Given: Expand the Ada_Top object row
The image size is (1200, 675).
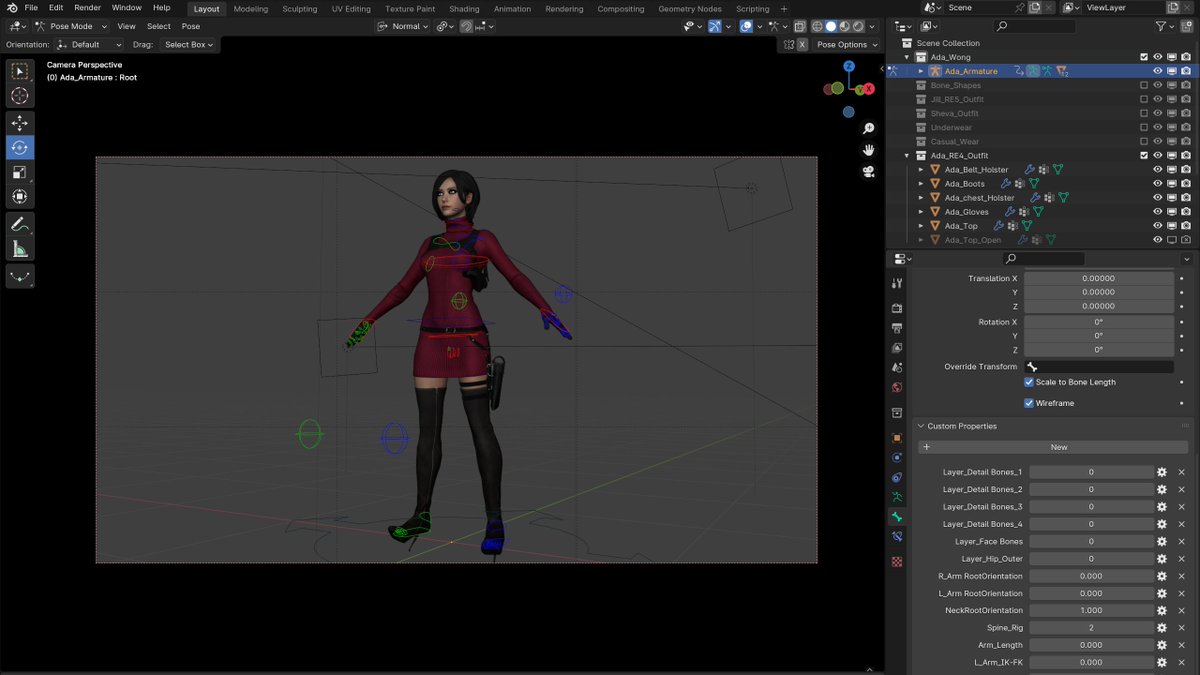Looking at the screenshot, I should [x=921, y=226].
